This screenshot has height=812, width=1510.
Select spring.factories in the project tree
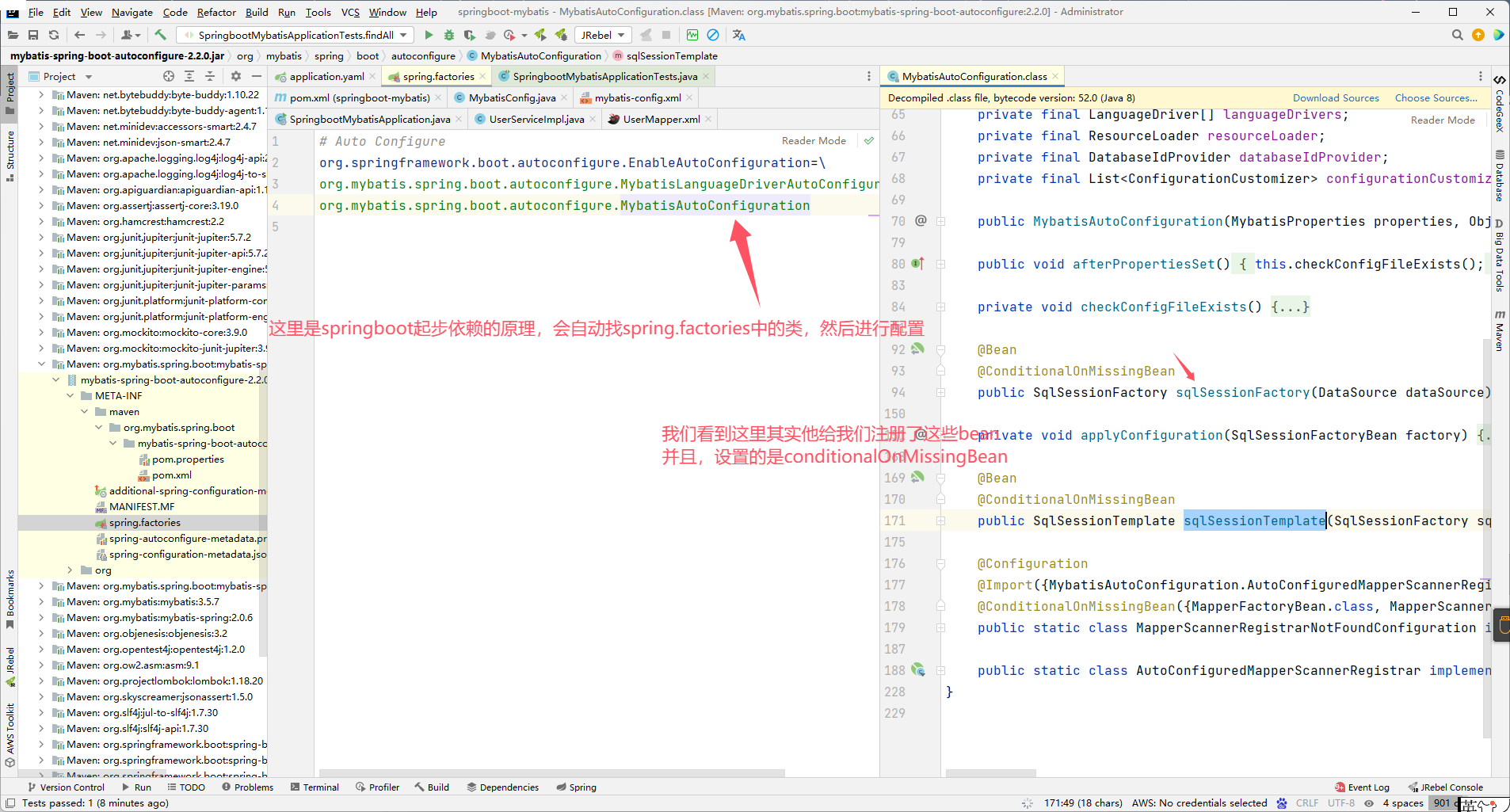(x=144, y=522)
